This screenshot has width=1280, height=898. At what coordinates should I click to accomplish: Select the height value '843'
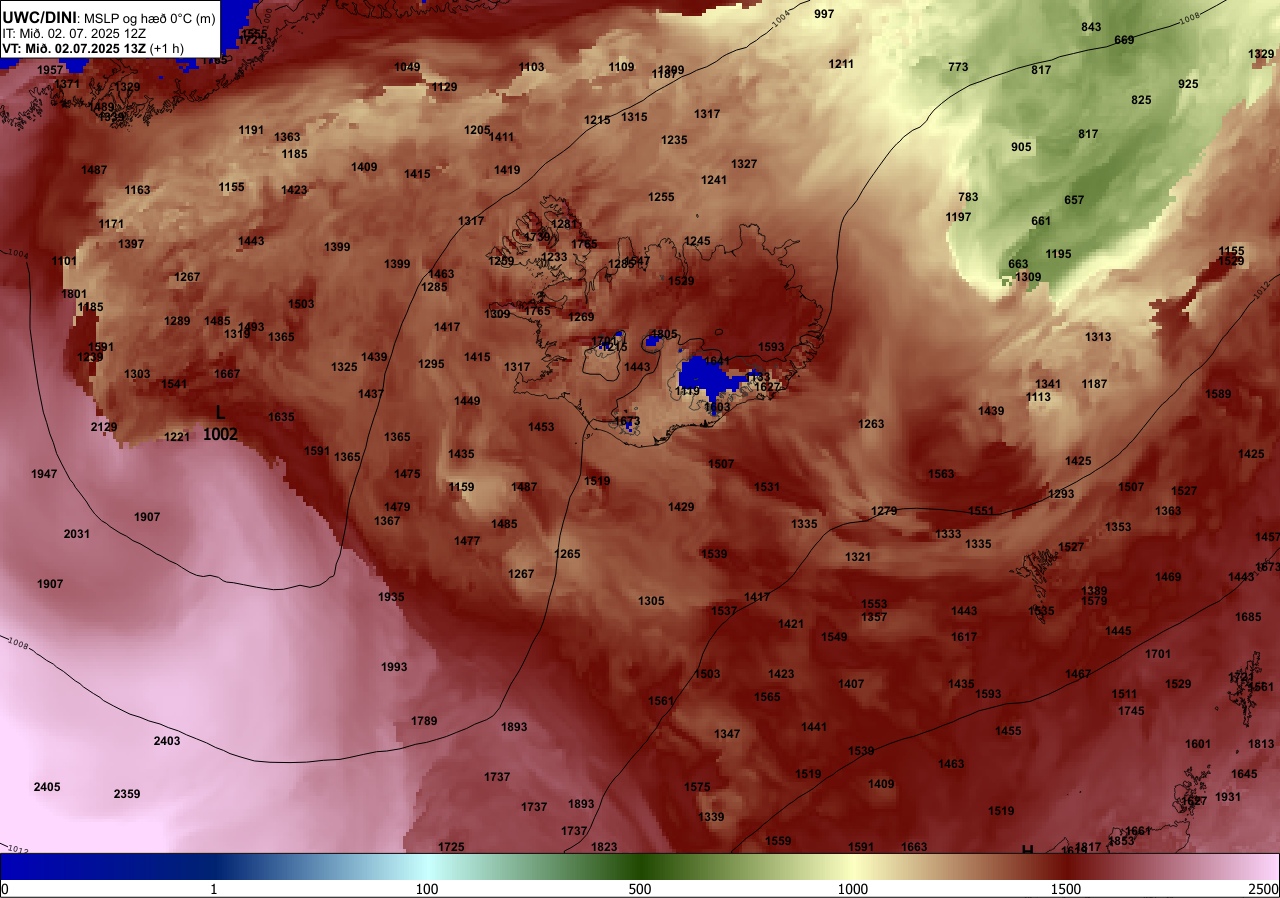[1091, 27]
